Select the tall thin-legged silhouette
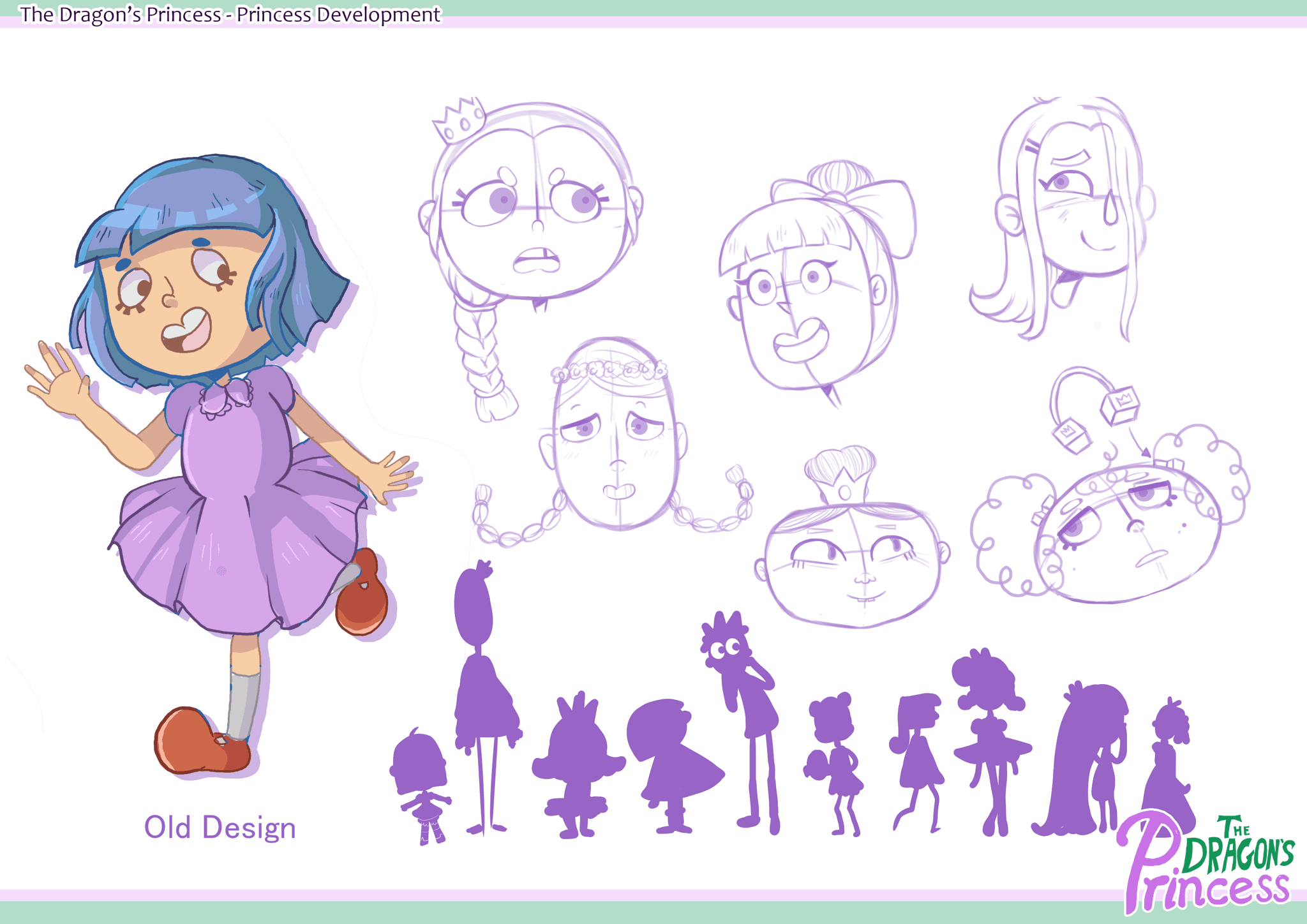The width and height of the screenshot is (1307, 924). coord(483,696)
